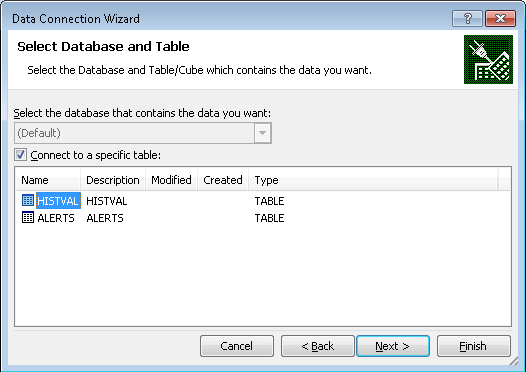Open the database dropdown arrow

coord(262,133)
